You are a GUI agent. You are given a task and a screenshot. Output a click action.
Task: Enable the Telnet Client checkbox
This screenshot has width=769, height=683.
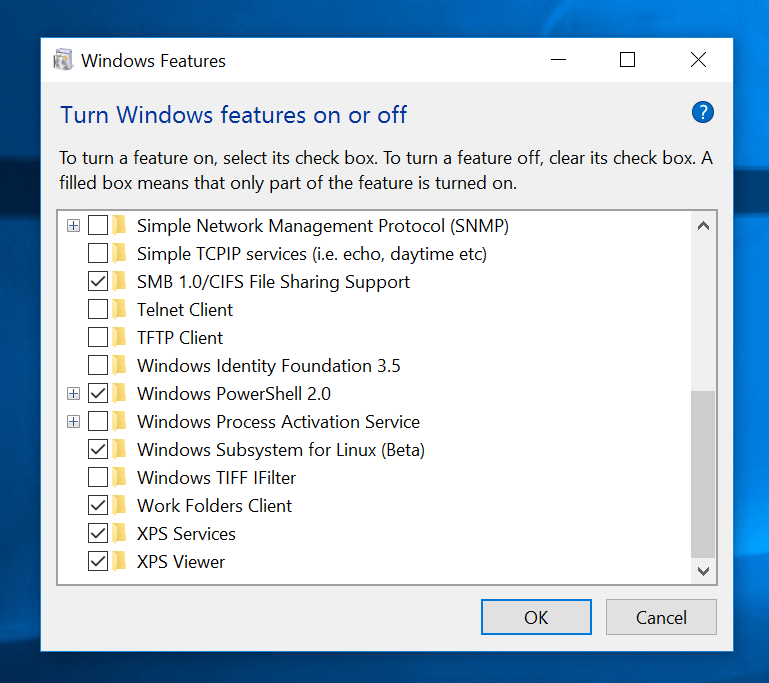point(98,310)
